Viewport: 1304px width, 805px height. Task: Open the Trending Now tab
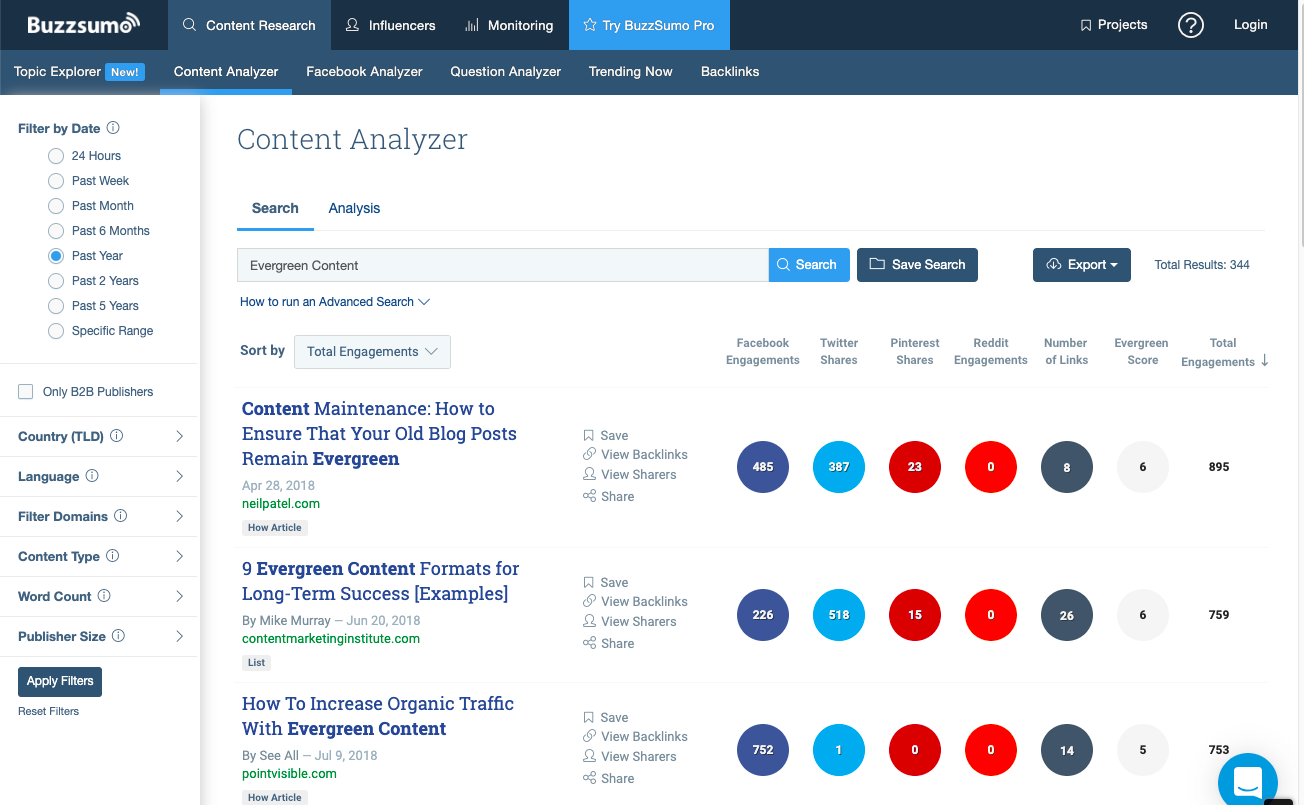point(631,72)
